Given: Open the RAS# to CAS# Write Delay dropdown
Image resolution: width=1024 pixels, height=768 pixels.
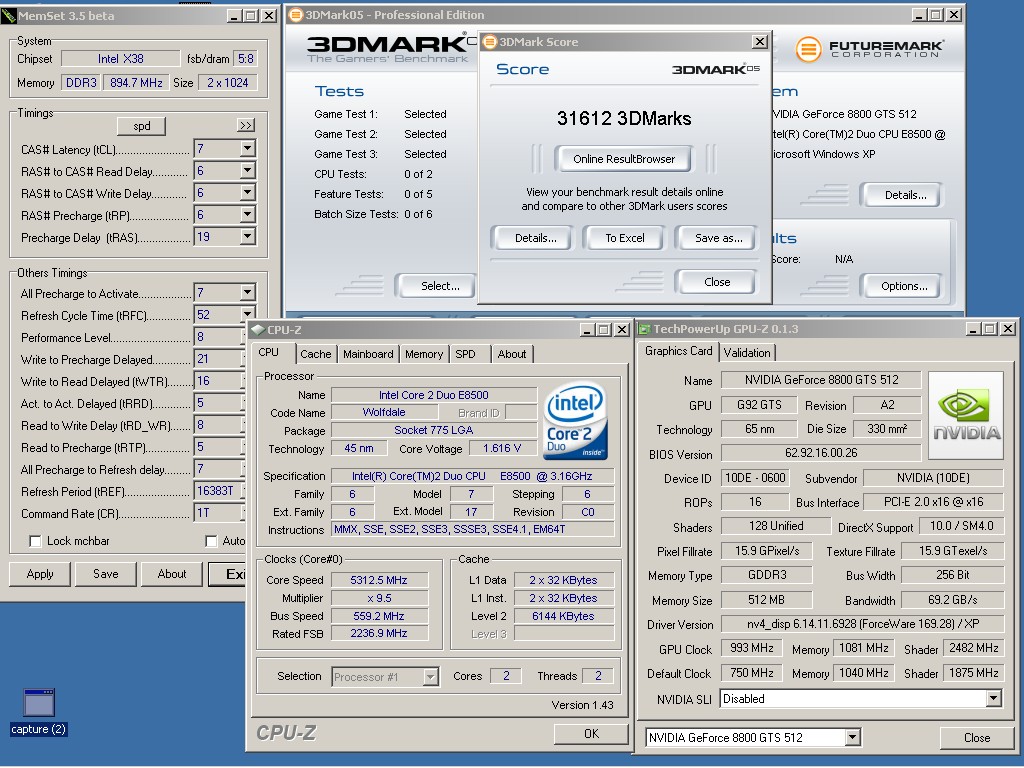Looking at the screenshot, I should click(x=248, y=193).
